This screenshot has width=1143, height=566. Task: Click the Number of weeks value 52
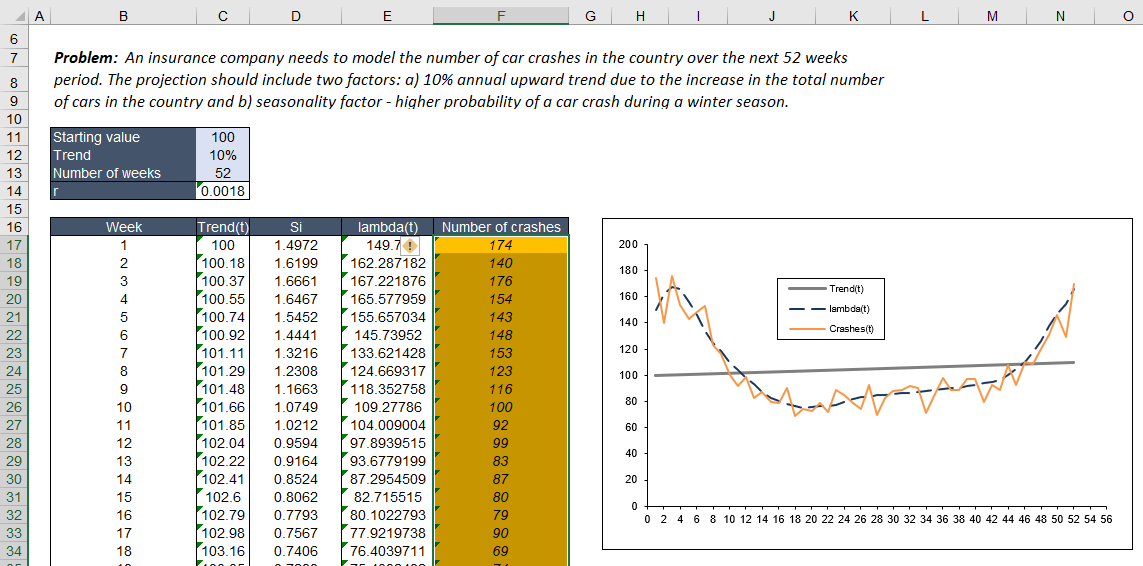coord(223,173)
